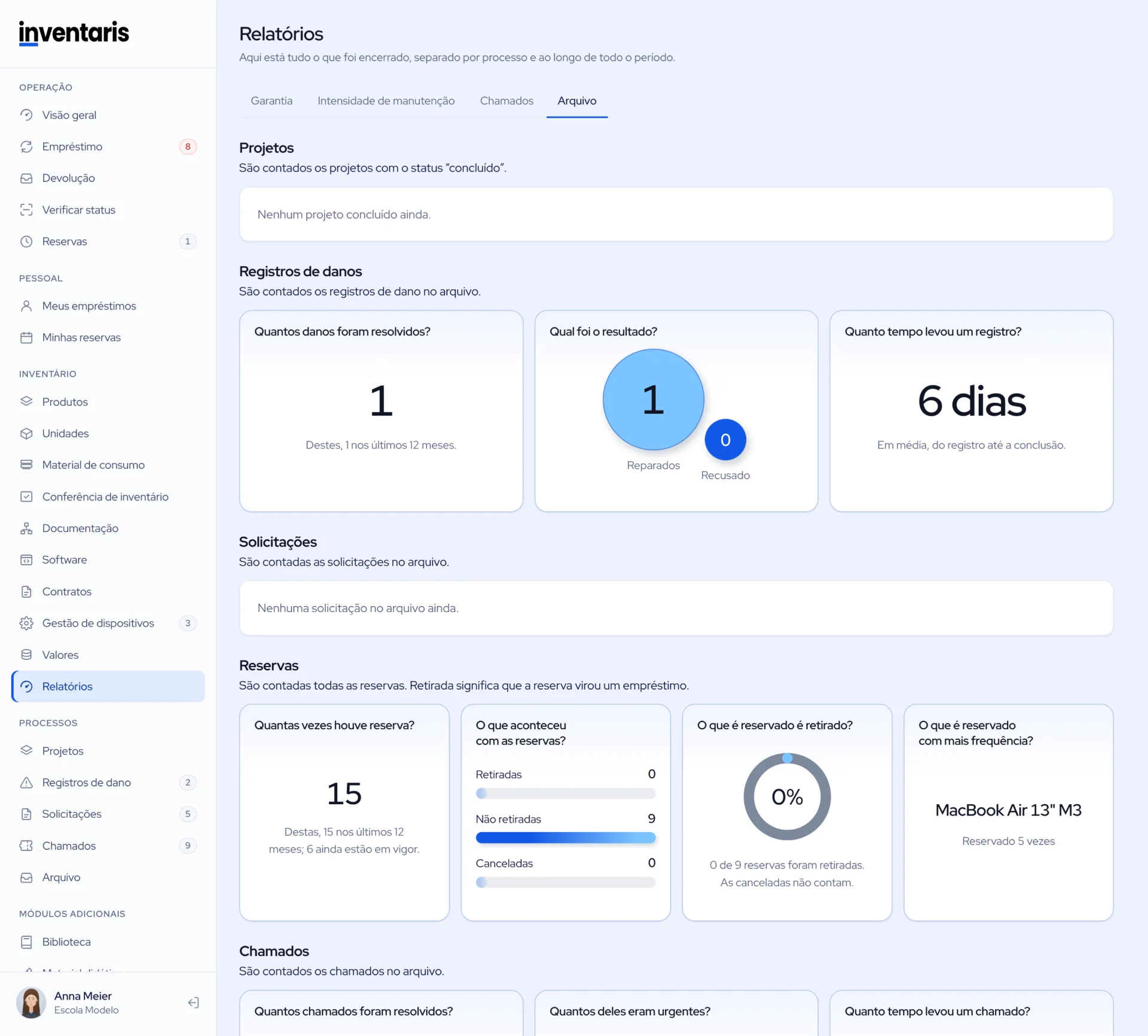1148x1036 pixels.
Task: Select the Arquivo tab
Action: 577,101
